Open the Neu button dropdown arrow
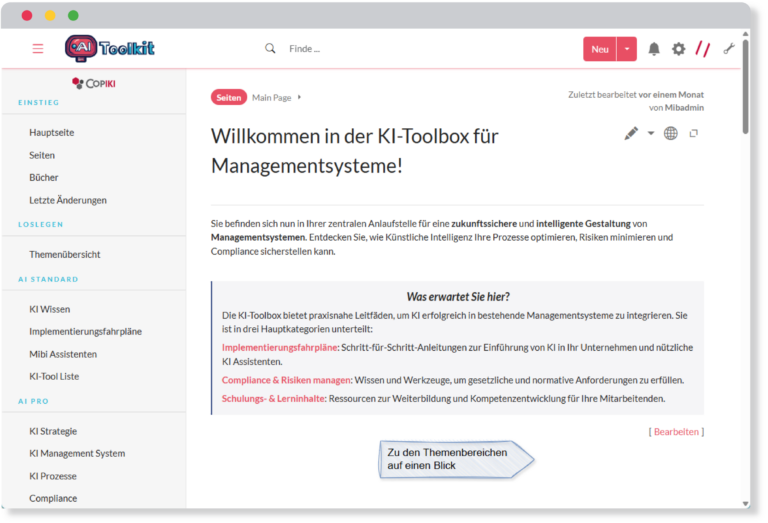The width and height of the screenshot is (768, 523). pyautogui.click(x=626, y=49)
